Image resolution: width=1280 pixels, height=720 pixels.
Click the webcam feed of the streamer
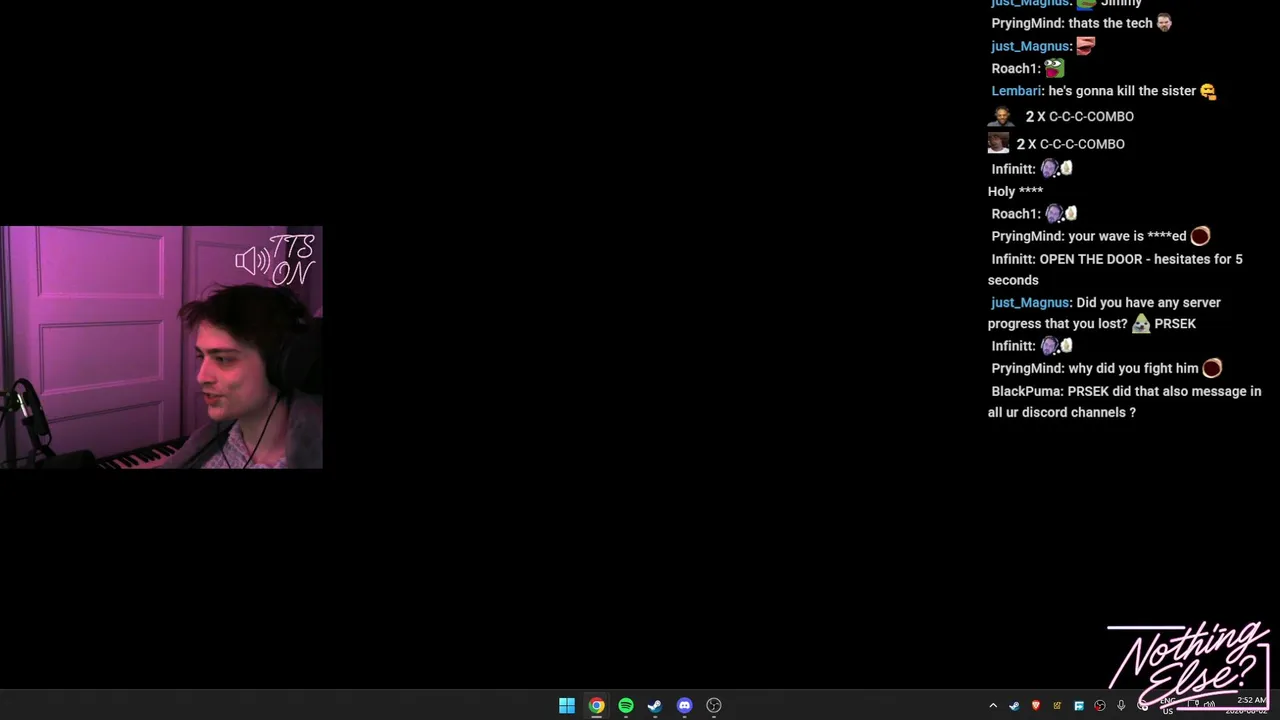pyautogui.click(x=161, y=347)
